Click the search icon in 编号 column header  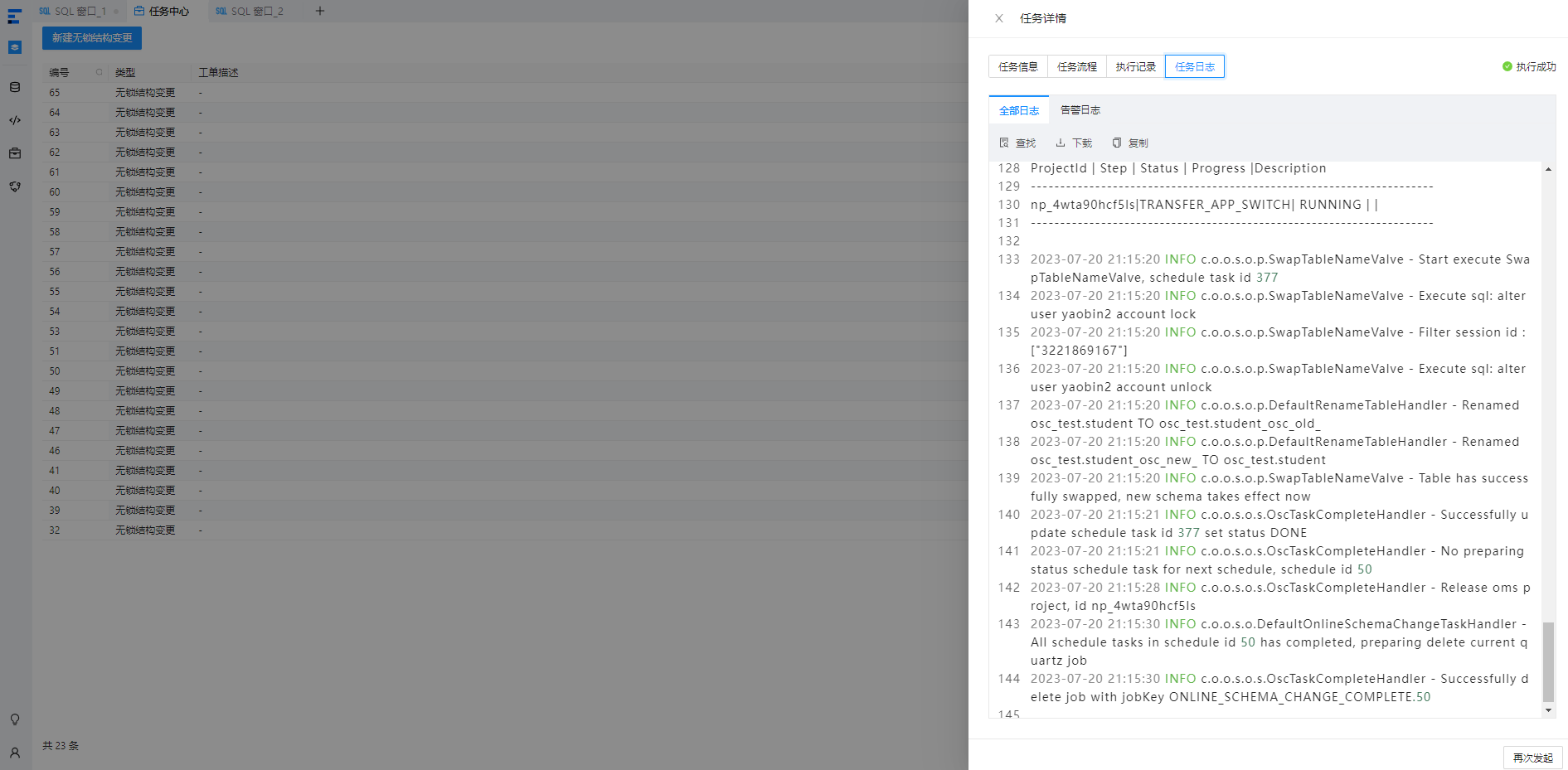point(100,72)
